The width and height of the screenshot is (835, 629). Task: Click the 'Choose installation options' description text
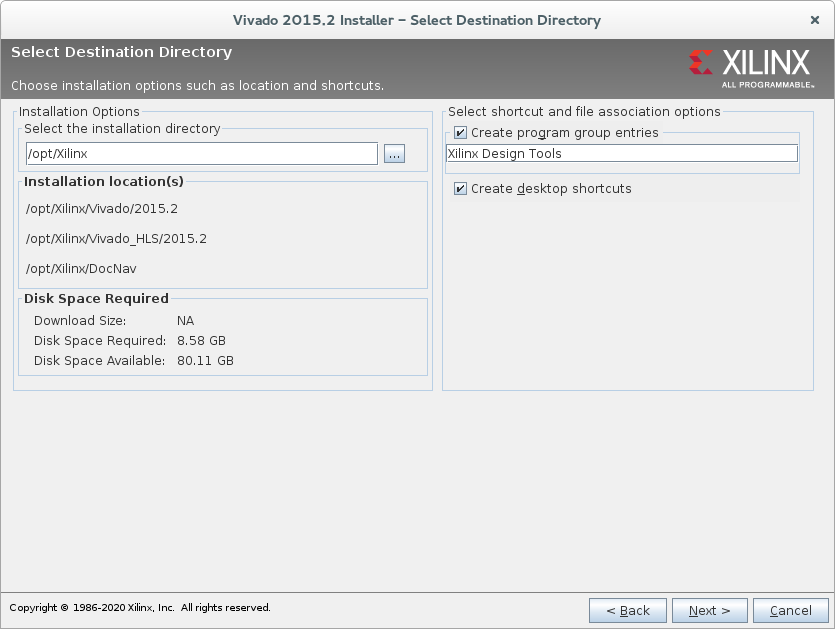198,86
